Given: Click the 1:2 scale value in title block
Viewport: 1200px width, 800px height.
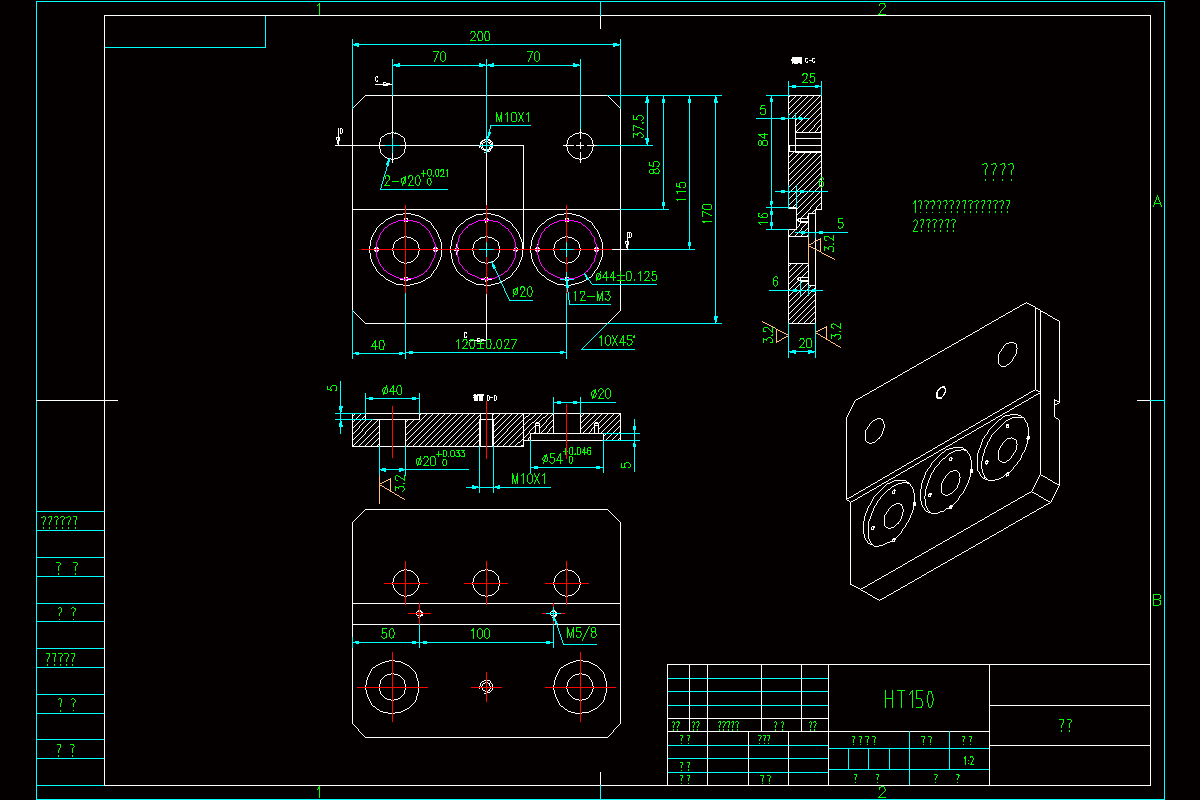Looking at the screenshot, I should [x=968, y=762].
